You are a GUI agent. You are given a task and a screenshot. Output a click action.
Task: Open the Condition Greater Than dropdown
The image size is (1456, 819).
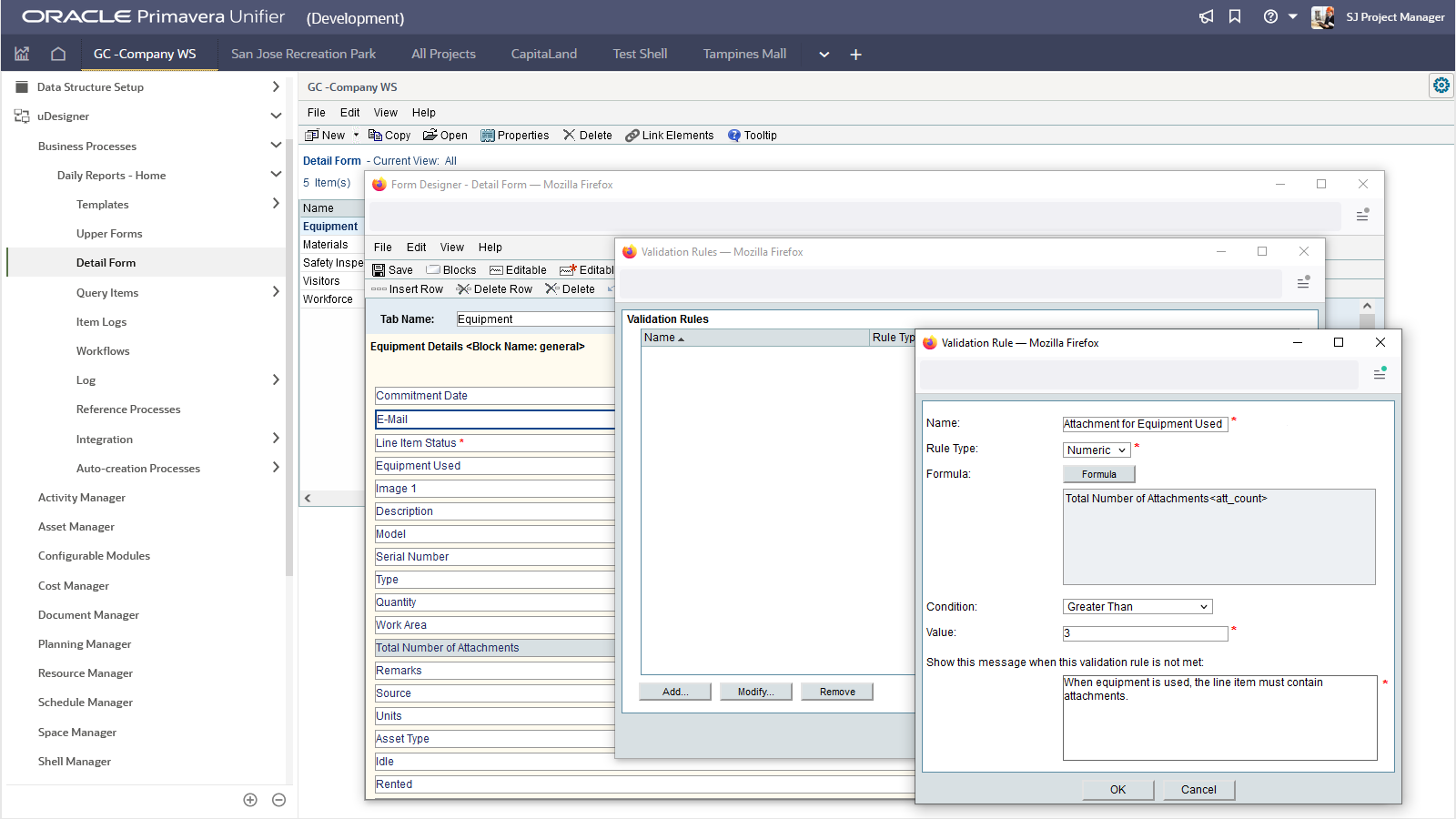click(x=1137, y=606)
